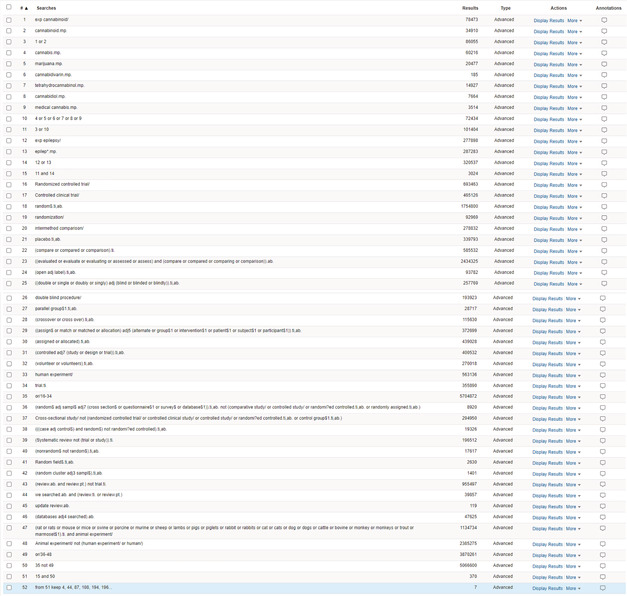The image size is (627, 596).
Task: Click annotation bubble for search 12
Action: coord(604,141)
